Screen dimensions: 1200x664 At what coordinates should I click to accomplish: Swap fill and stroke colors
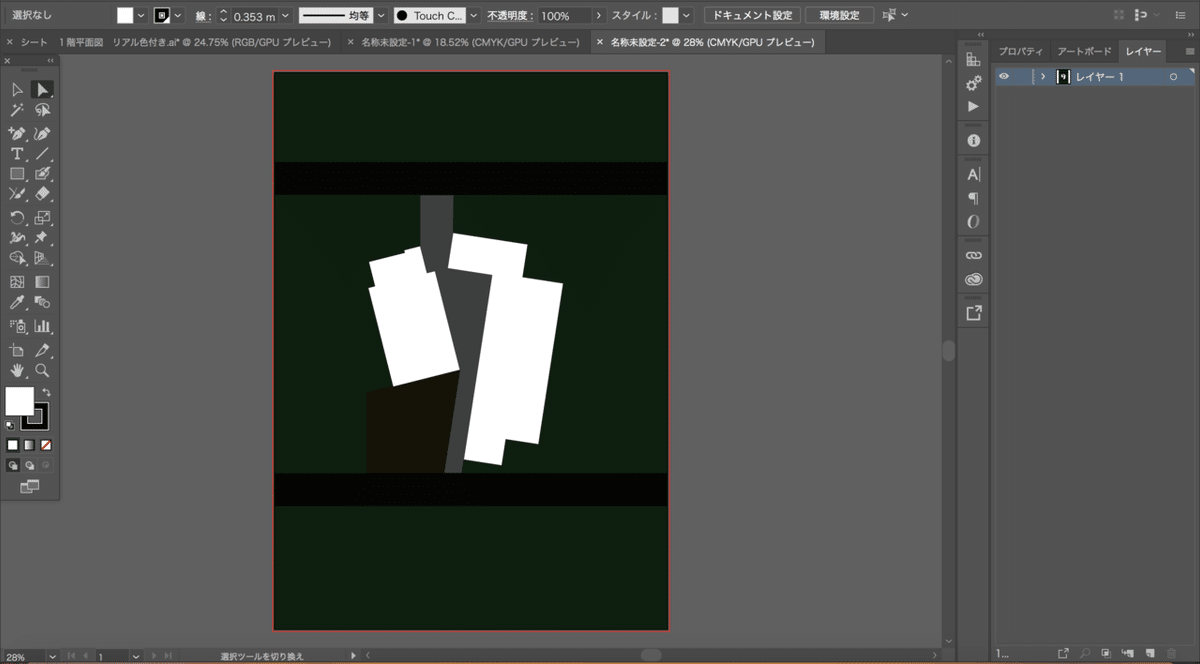tap(46, 392)
